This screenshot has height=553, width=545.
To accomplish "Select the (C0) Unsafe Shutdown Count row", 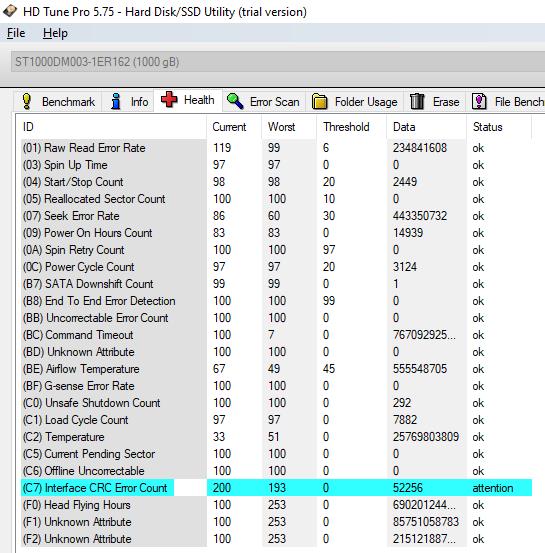I will click(x=277, y=403).
